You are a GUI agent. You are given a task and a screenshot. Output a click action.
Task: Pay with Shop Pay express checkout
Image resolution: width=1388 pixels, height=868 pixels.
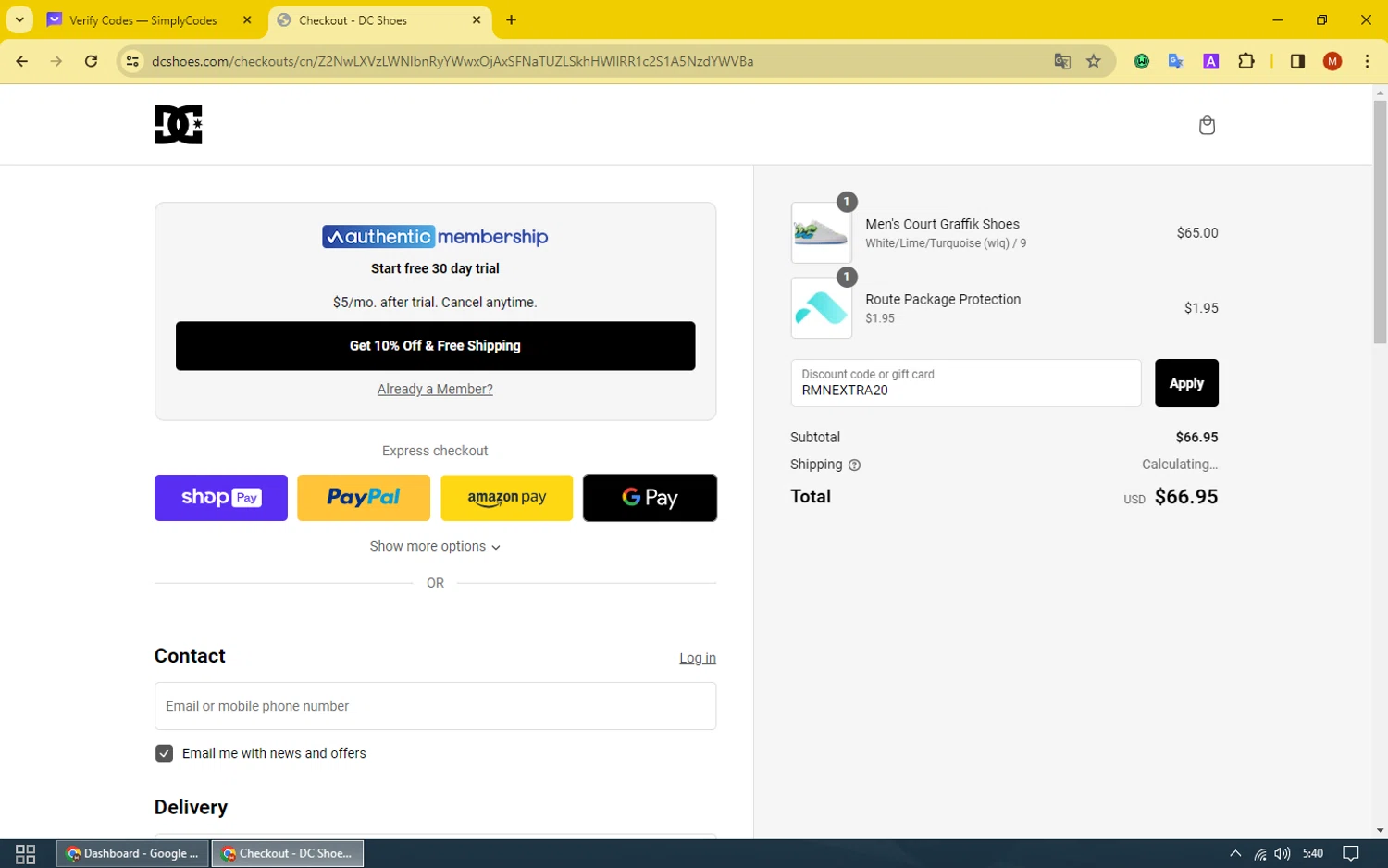click(221, 498)
